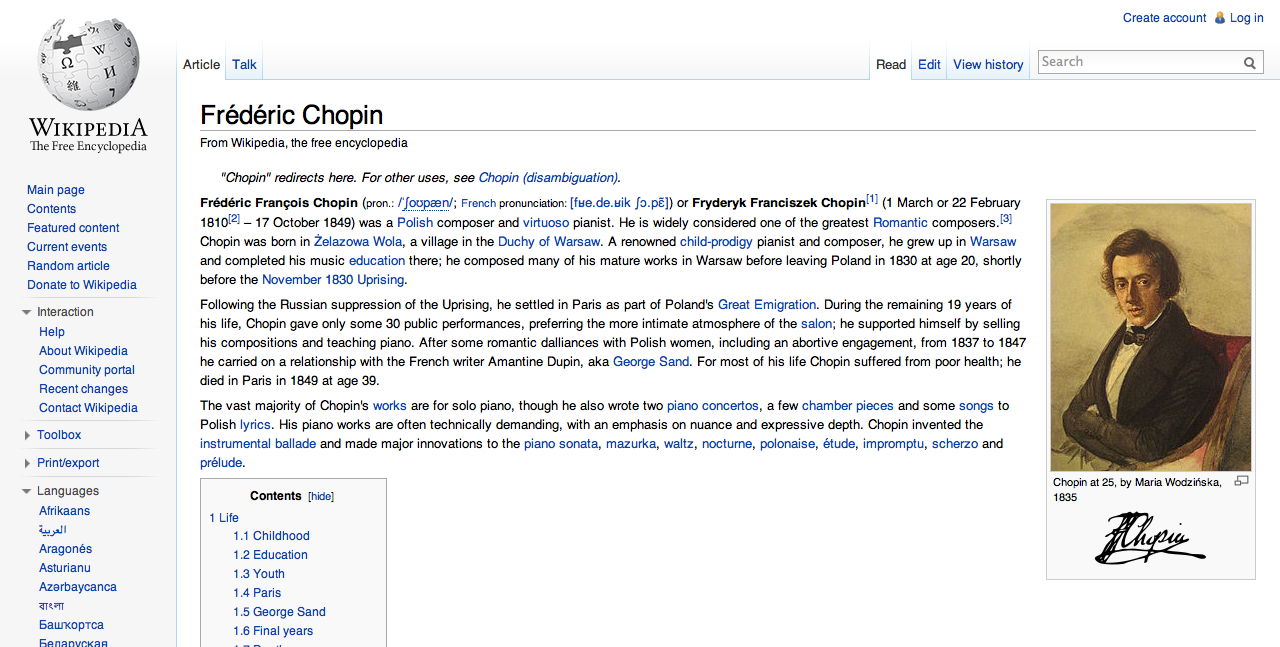Select Azərbaycanca language link
The image size is (1280, 647).
pyautogui.click(x=78, y=587)
